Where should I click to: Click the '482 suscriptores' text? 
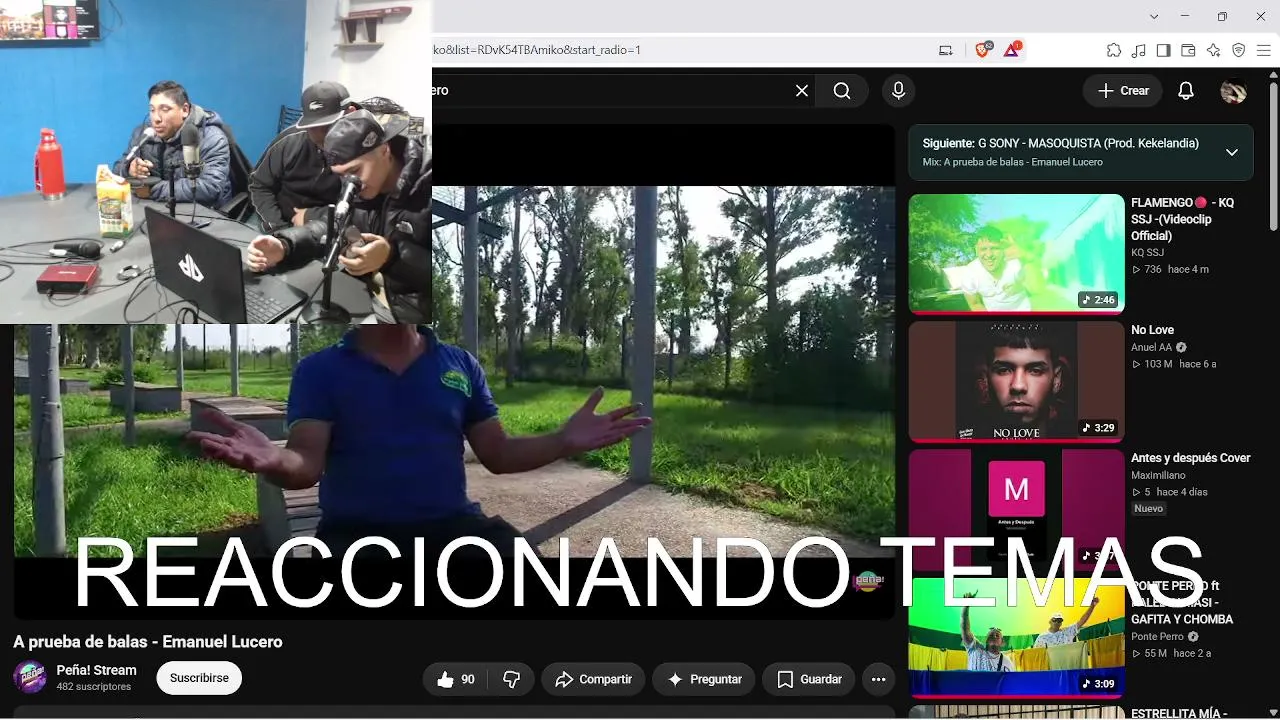point(94,687)
